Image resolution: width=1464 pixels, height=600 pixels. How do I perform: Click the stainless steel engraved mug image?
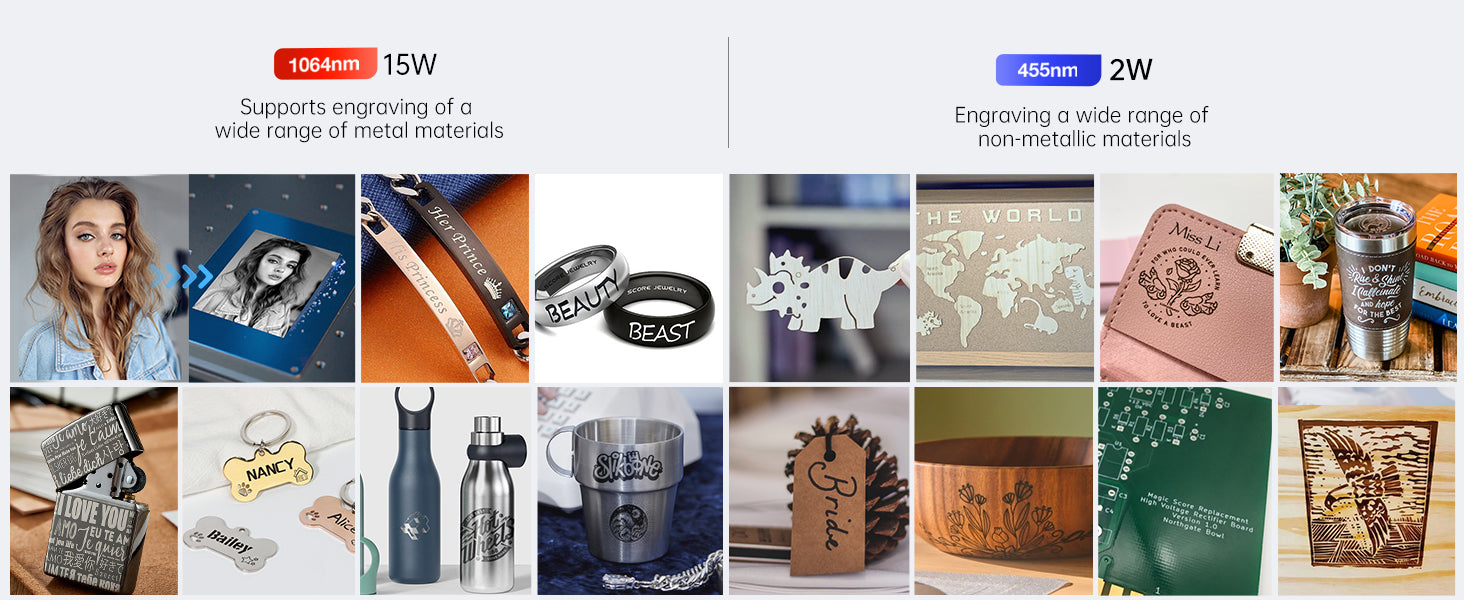(629, 491)
